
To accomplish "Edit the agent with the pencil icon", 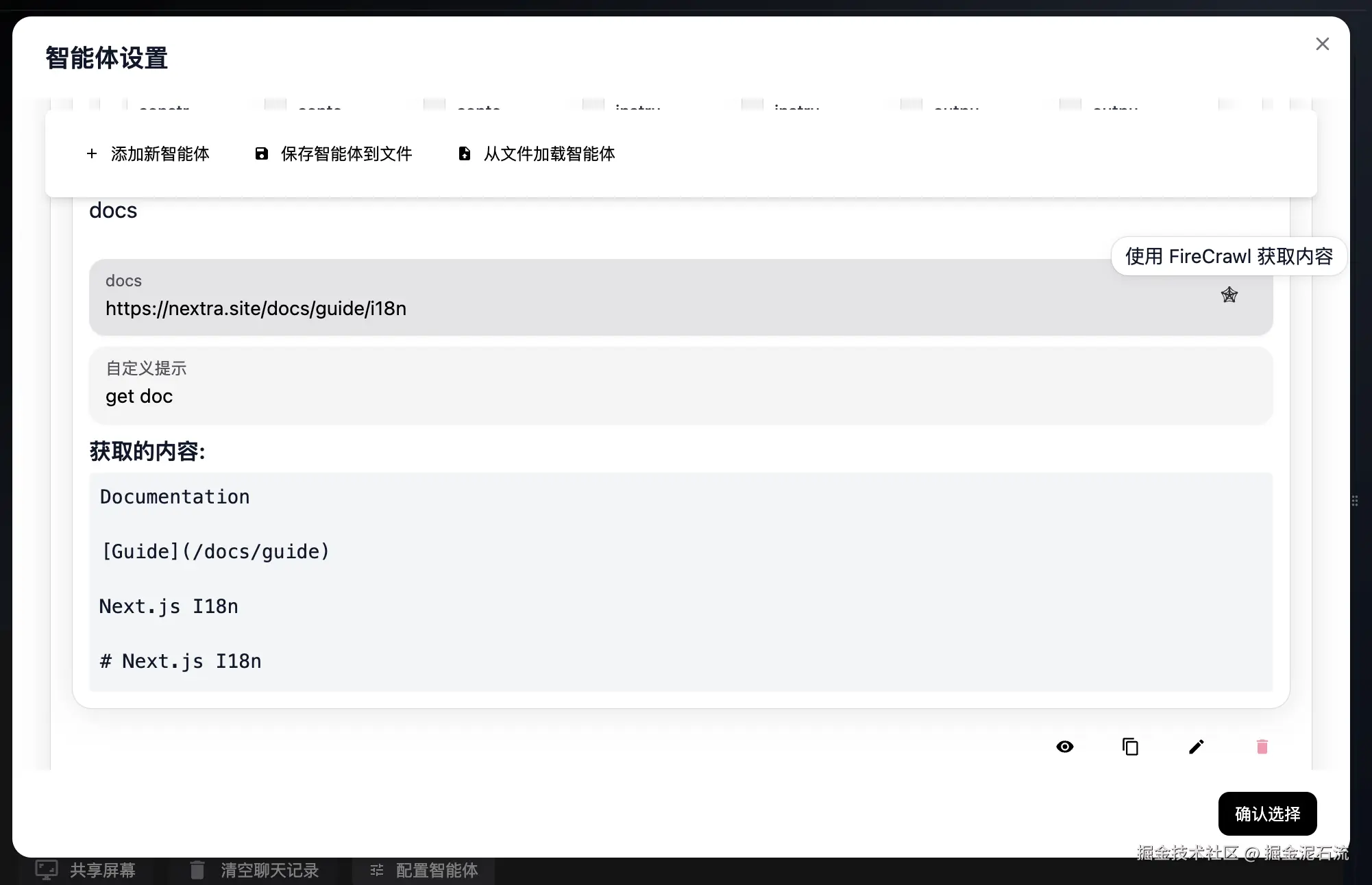I will [x=1196, y=747].
